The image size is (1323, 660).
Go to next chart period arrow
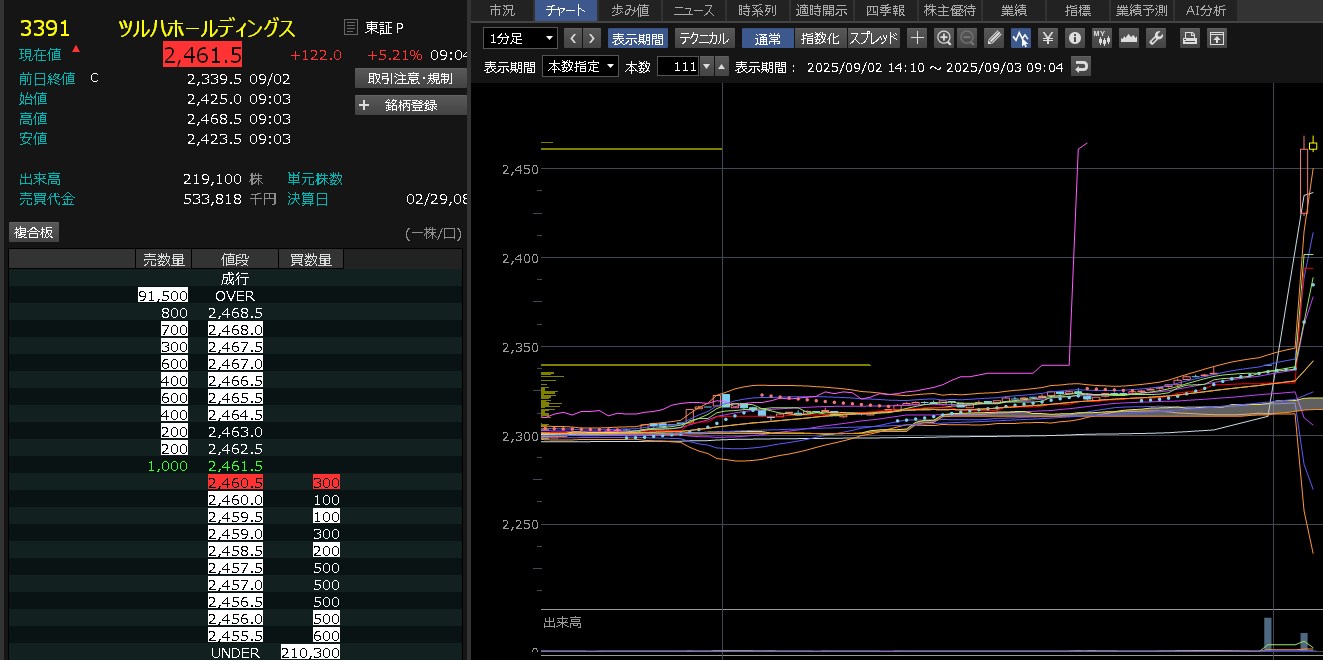592,38
